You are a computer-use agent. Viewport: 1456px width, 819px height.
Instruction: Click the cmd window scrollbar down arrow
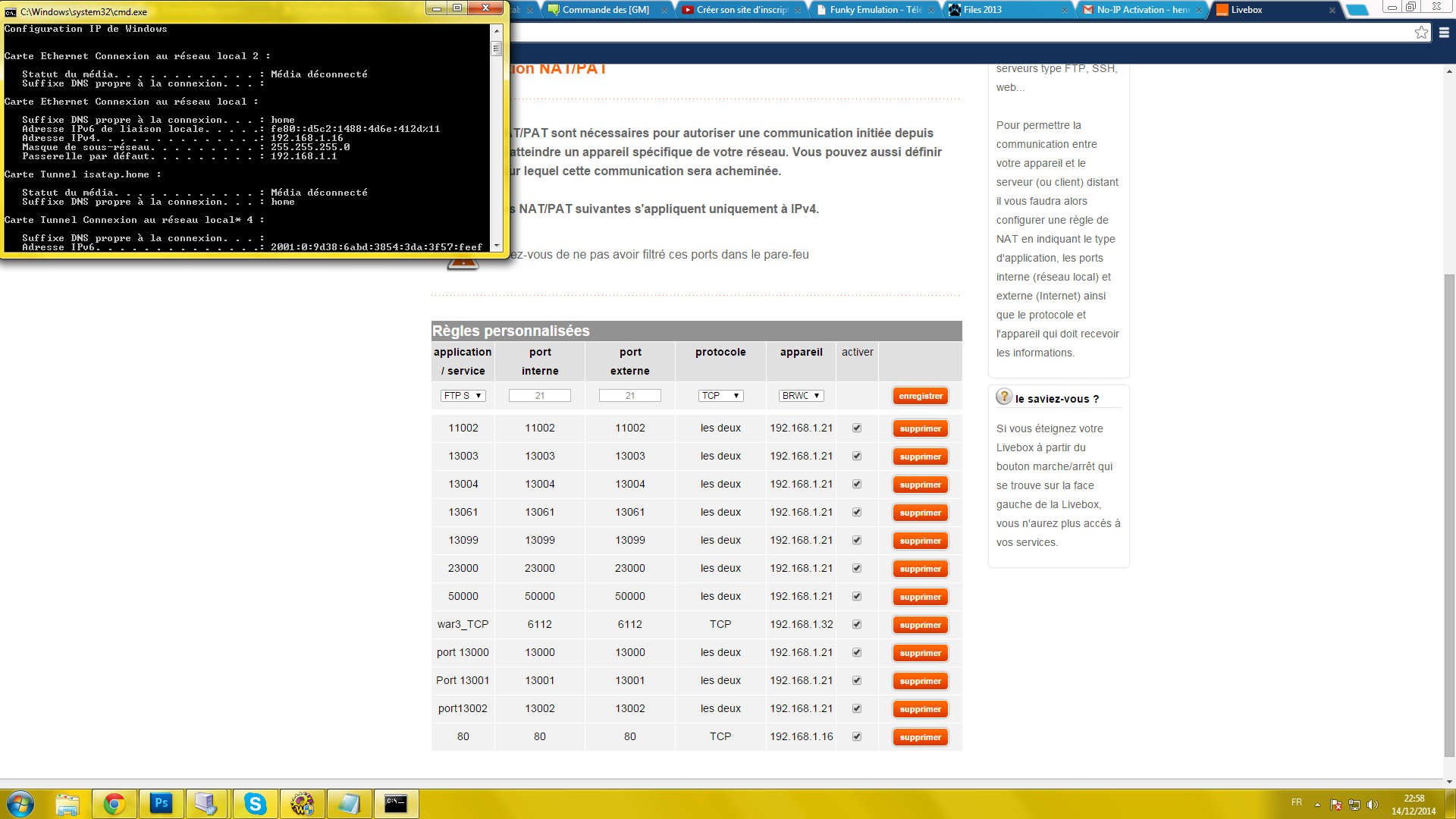coord(497,246)
